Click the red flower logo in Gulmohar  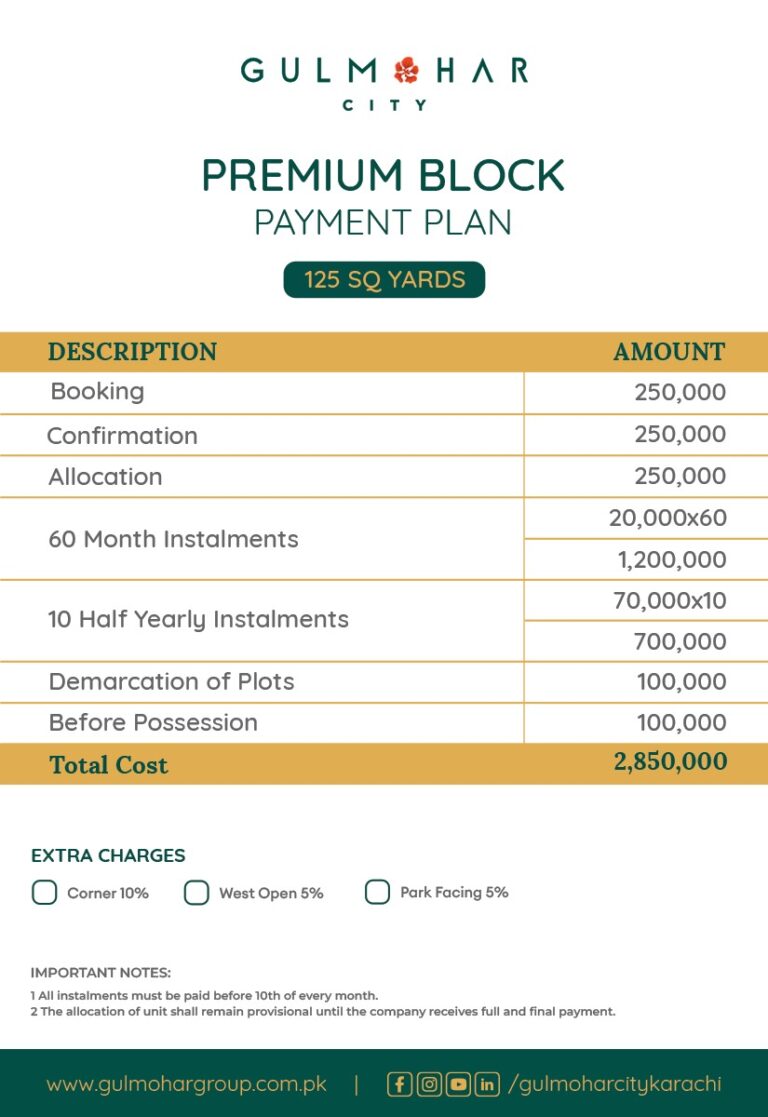click(x=406, y=71)
